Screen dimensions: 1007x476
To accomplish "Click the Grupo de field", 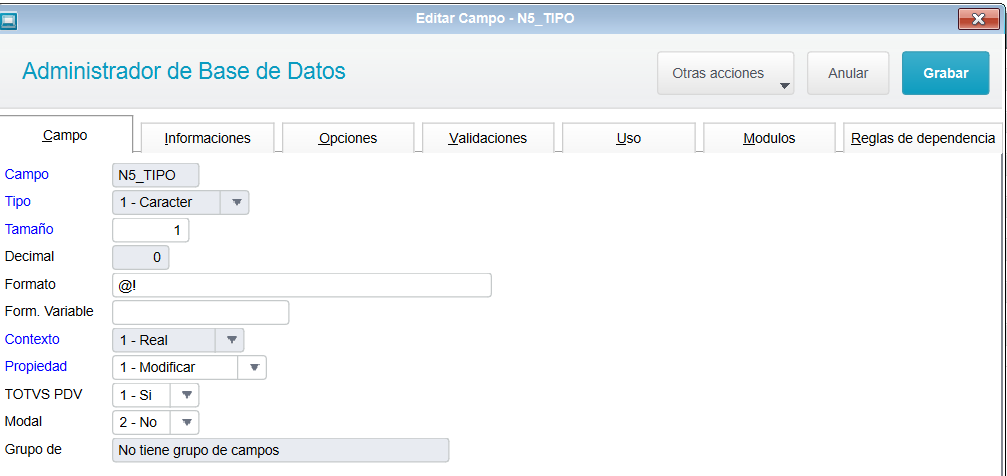I will click(281, 450).
